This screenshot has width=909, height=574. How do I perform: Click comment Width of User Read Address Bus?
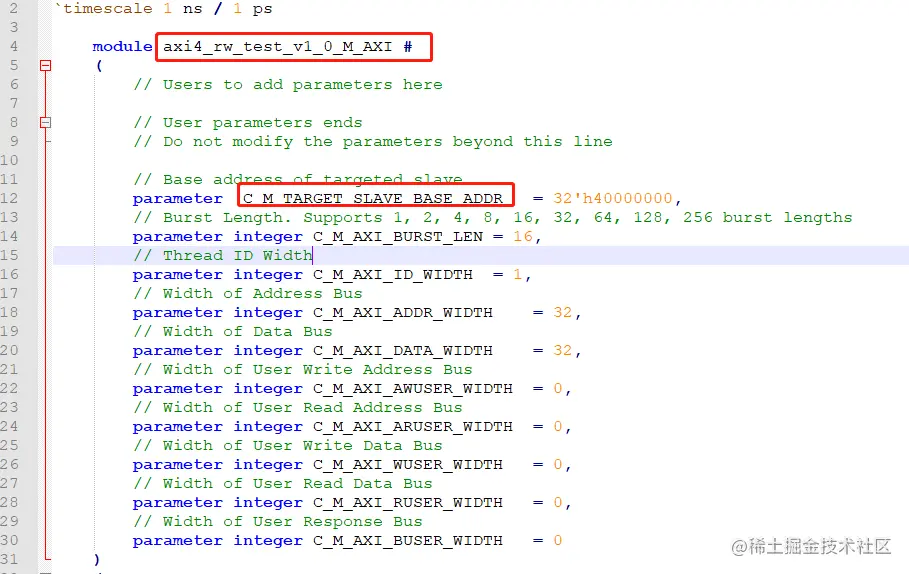(x=297, y=408)
